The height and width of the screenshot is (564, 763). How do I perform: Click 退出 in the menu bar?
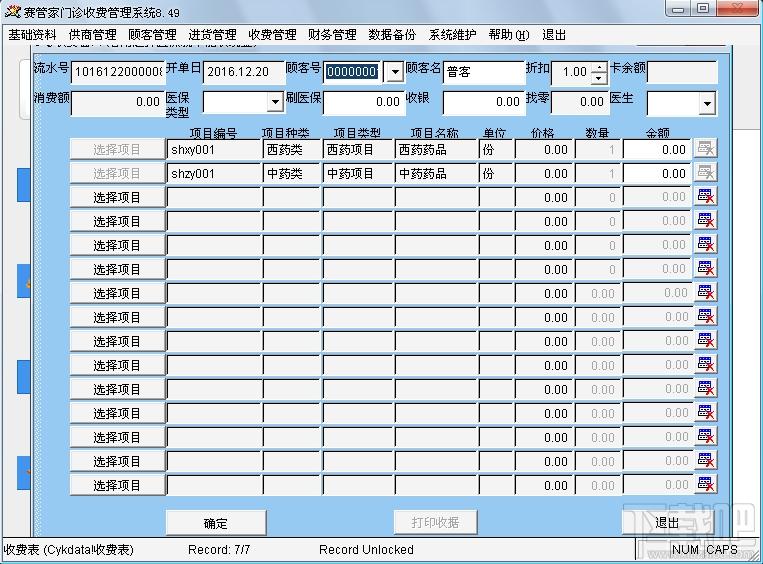coord(554,35)
